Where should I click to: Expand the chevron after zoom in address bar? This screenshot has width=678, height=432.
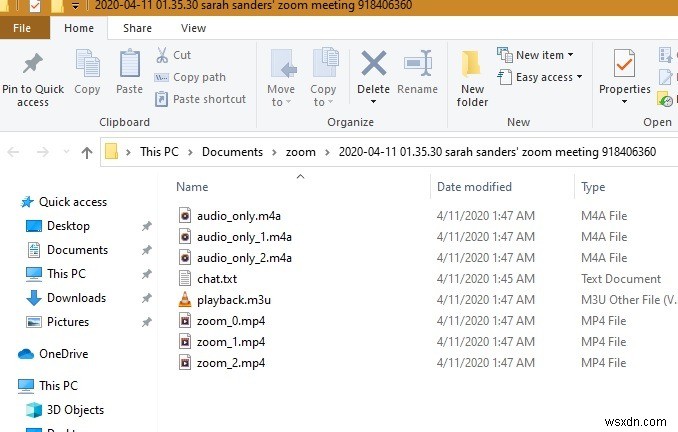coord(327,152)
